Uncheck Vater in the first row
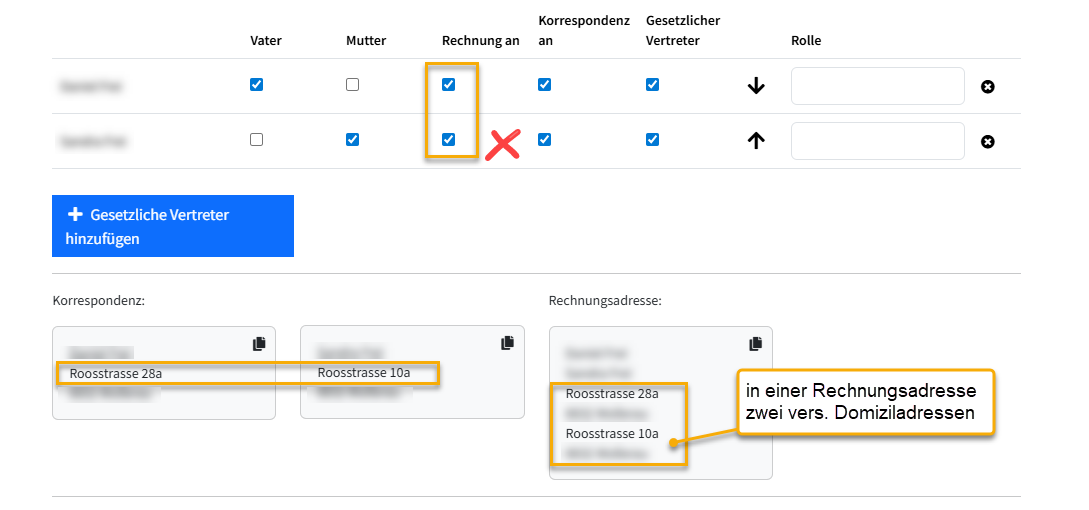This screenshot has width=1089, height=510. [256, 85]
